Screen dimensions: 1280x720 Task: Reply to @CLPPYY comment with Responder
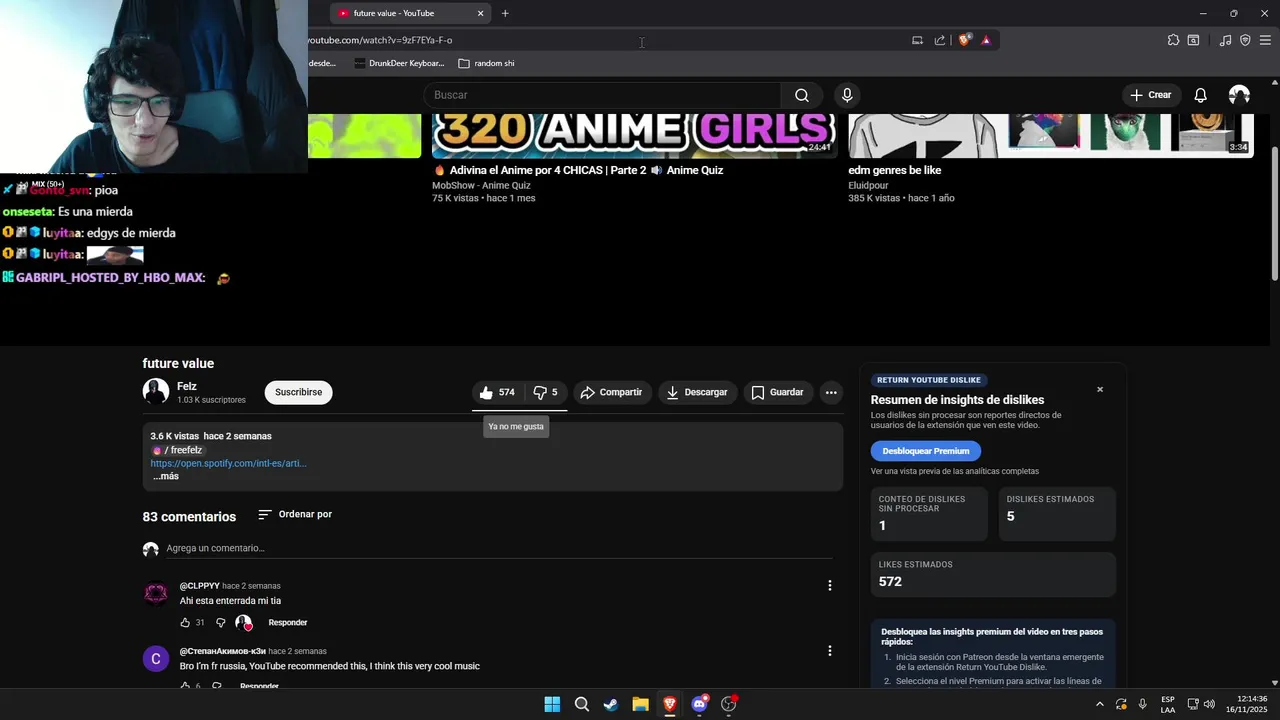click(x=288, y=622)
